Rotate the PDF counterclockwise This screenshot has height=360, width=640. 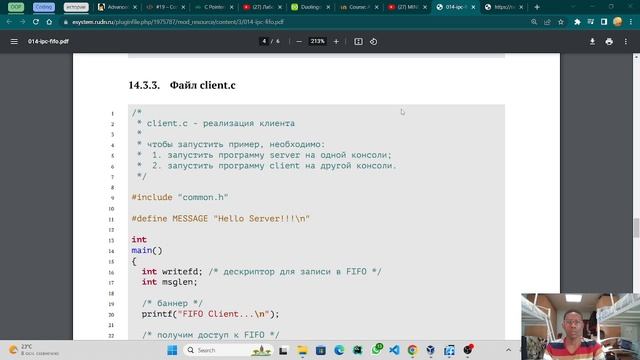click(373, 41)
